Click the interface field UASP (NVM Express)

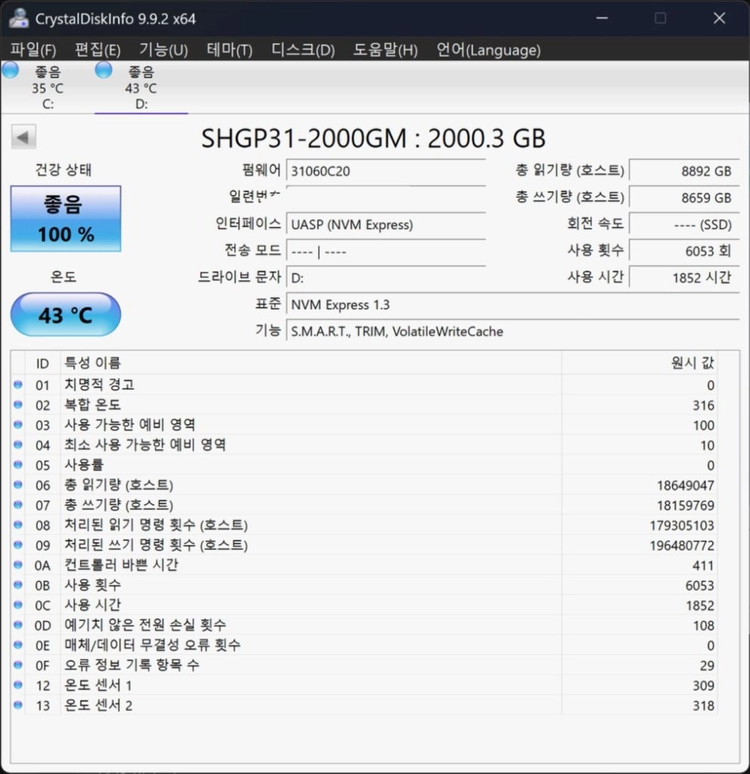pyautogui.click(x=386, y=225)
